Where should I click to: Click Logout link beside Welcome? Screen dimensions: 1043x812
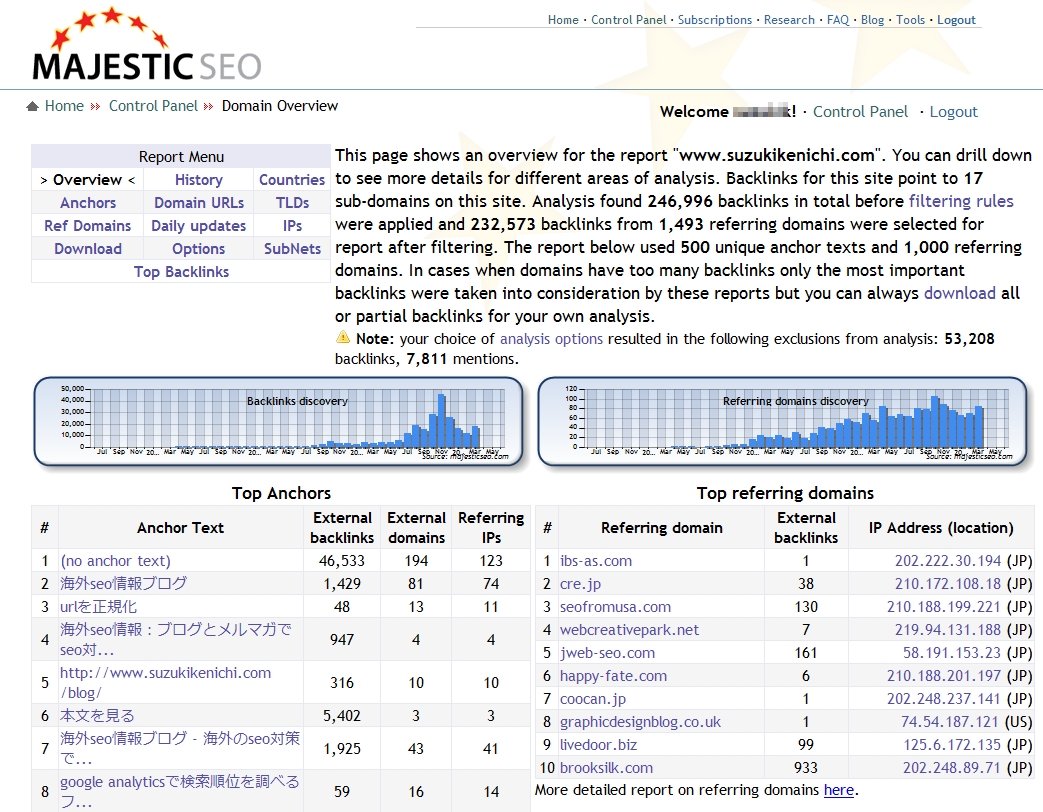953,112
